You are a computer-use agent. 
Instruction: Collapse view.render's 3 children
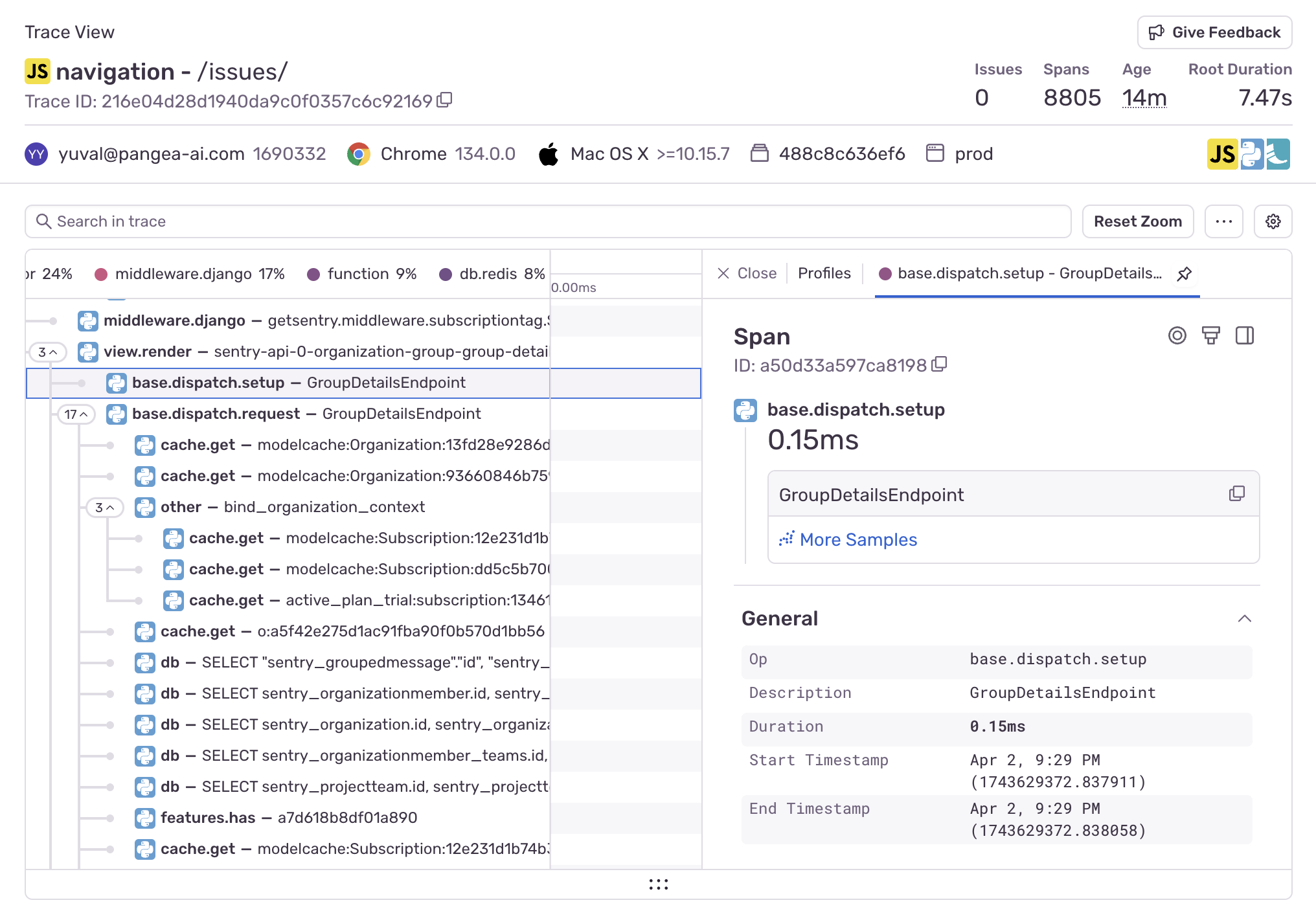point(47,352)
